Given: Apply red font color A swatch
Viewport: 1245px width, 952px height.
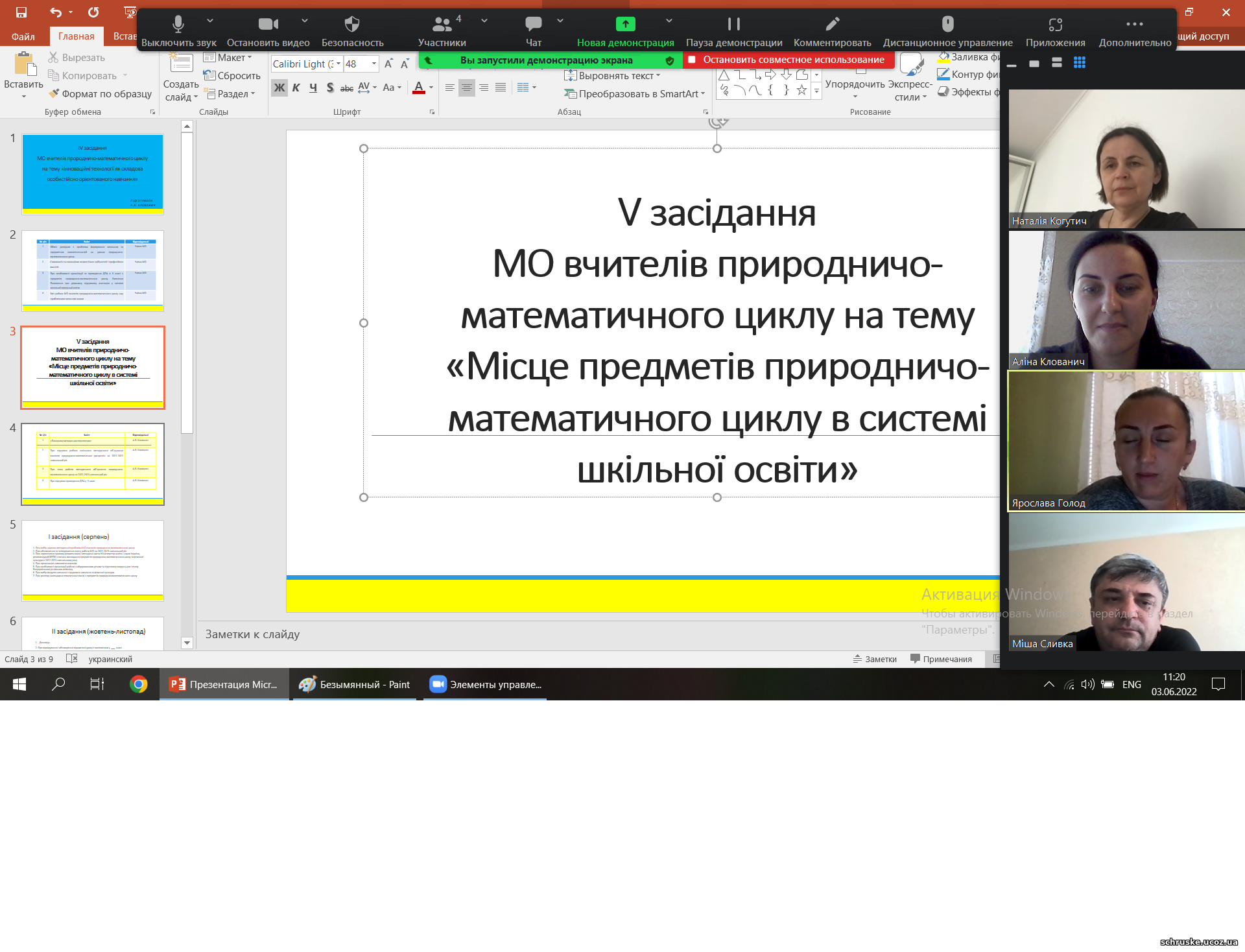Looking at the screenshot, I should [x=419, y=88].
